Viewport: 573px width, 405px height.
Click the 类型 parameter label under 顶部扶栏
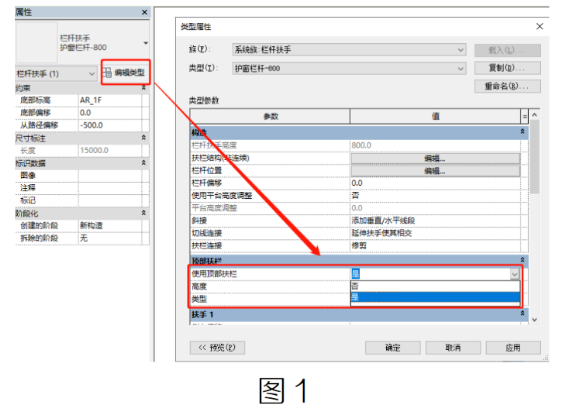(199, 299)
